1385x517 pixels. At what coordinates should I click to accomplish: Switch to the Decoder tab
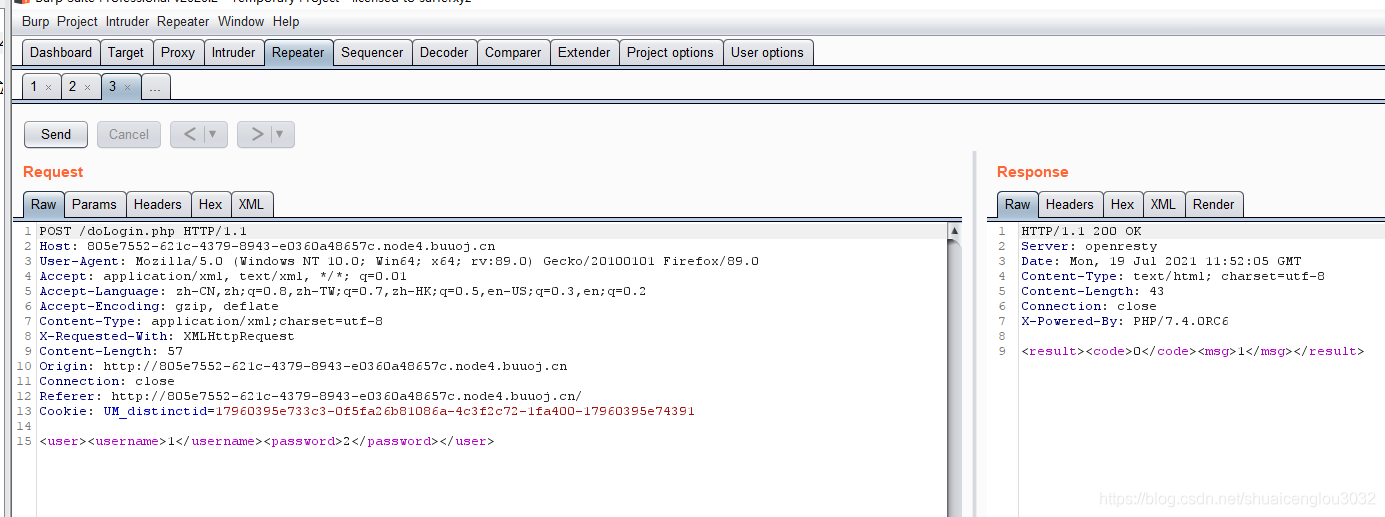(444, 52)
